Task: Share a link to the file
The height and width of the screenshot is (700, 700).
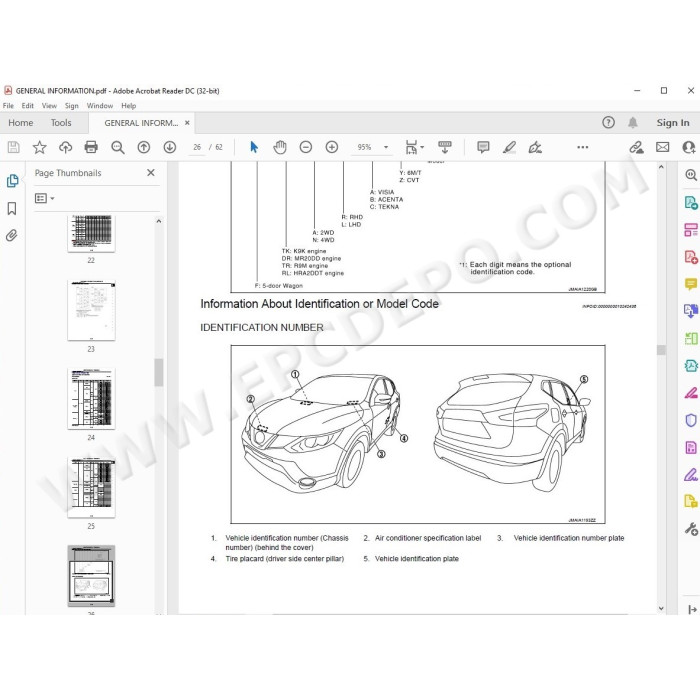Action: [x=636, y=147]
